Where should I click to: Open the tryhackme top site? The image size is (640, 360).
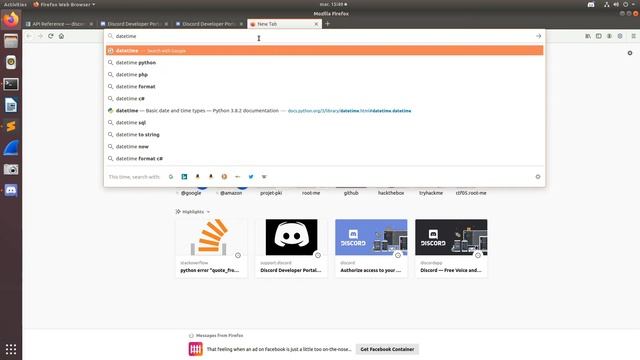click(431, 192)
